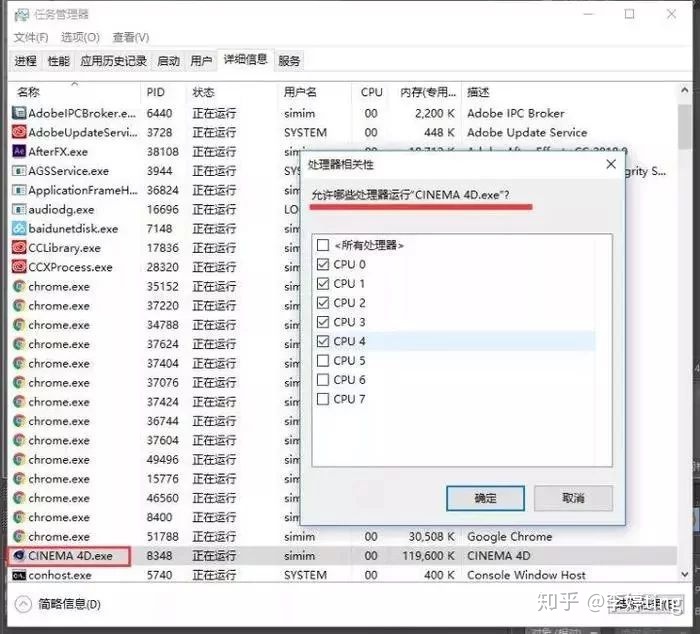Sort by the PID column header
Image resolution: width=700 pixels, height=634 pixels.
(163, 92)
